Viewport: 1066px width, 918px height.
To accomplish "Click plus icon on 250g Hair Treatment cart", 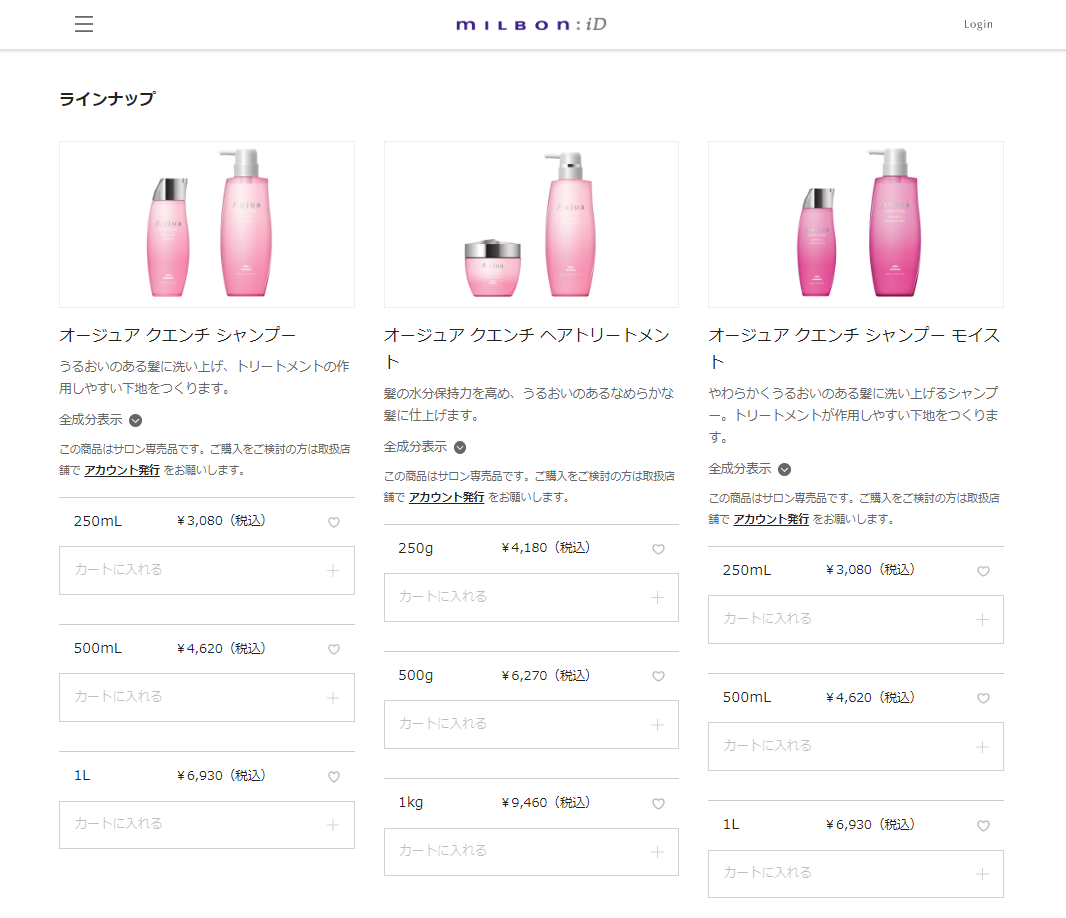I will pyautogui.click(x=657, y=598).
